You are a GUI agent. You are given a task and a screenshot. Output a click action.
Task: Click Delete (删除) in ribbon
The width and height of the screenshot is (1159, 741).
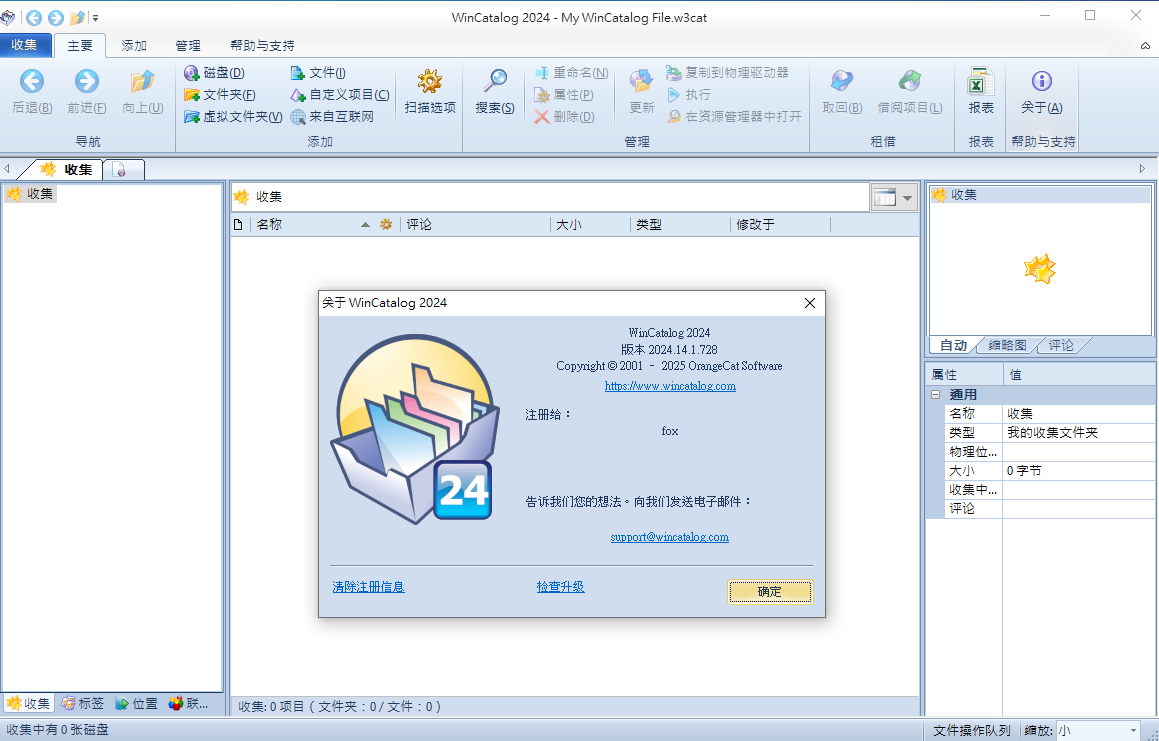tap(565, 116)
